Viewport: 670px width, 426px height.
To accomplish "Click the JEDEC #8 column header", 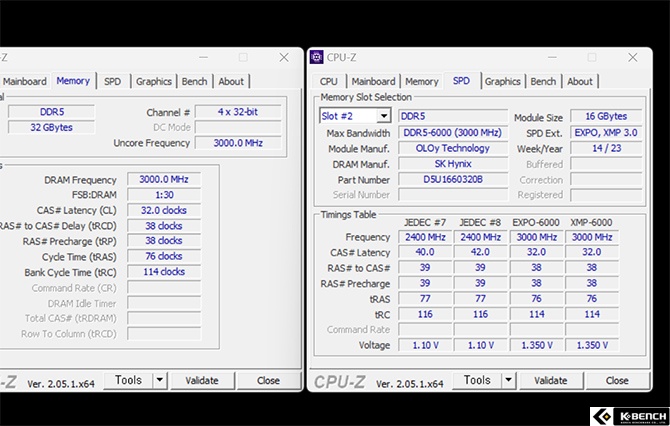I will click(480, 223).
